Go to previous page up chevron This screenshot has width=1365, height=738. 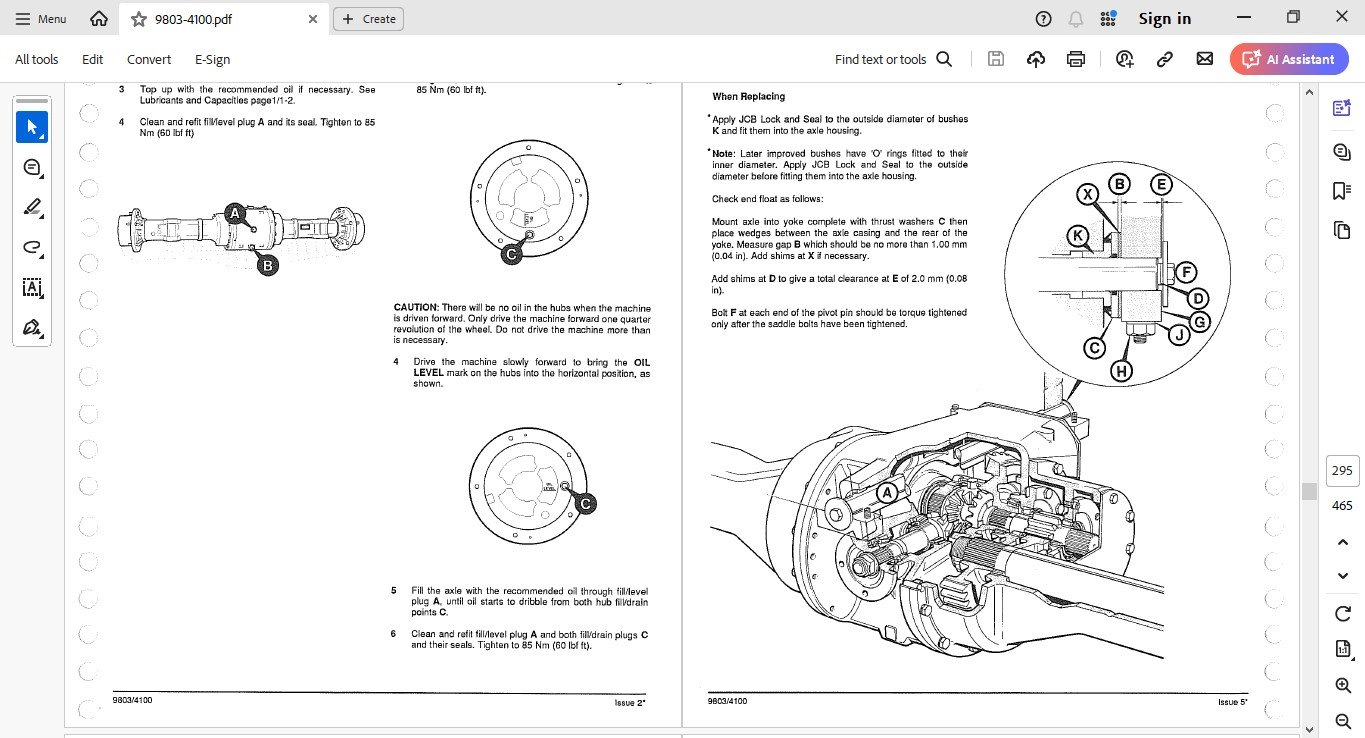1343,542
